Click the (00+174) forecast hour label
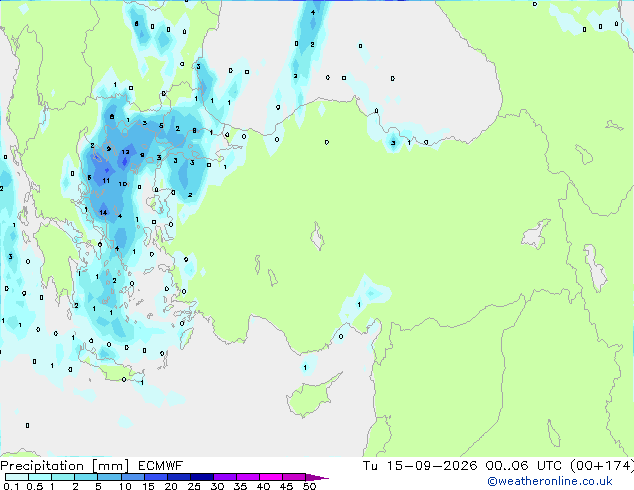Screen dimensions: 634x490 [602, 466]
